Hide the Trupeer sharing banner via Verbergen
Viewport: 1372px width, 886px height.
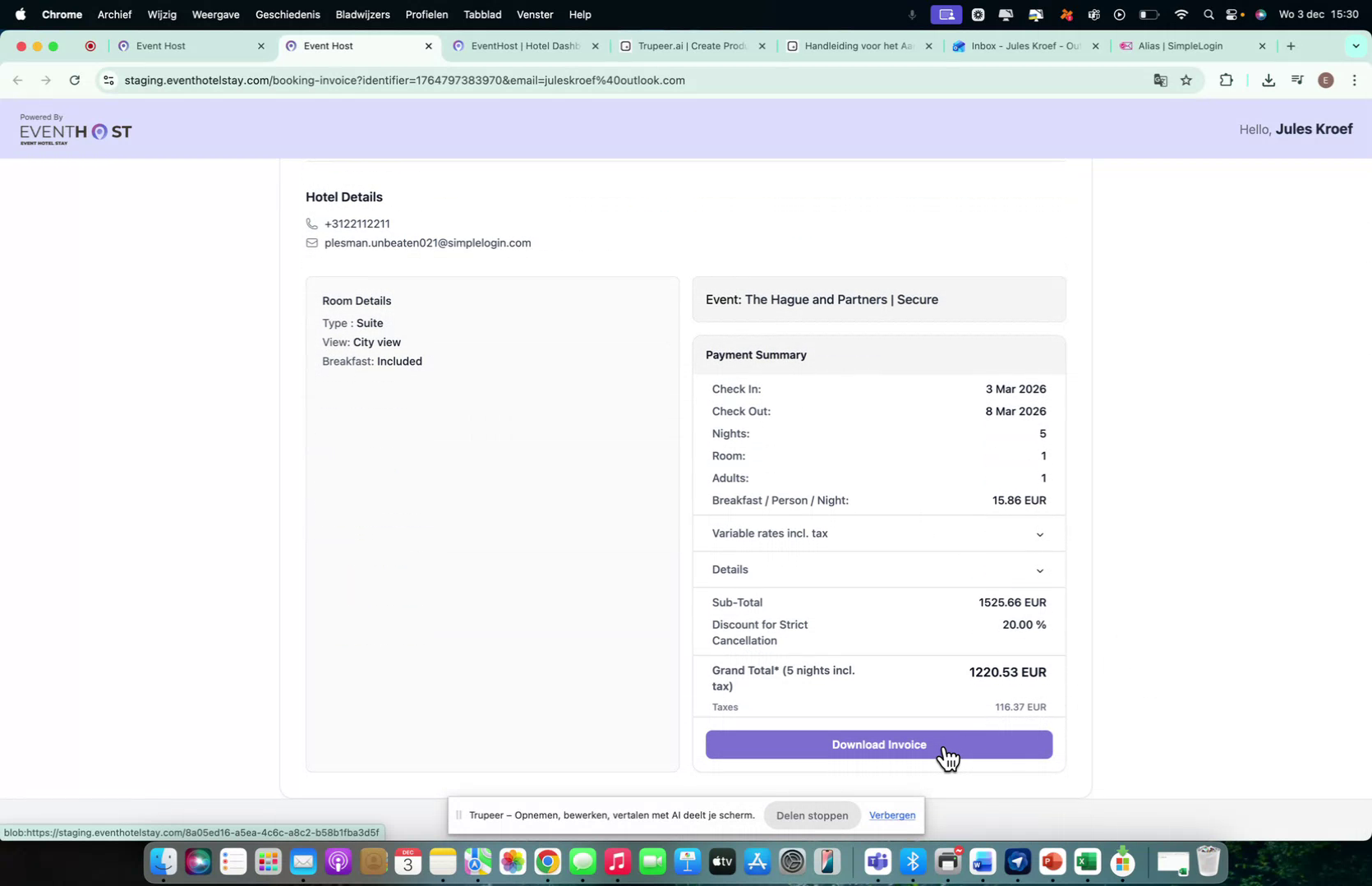(x=891, y=815)
